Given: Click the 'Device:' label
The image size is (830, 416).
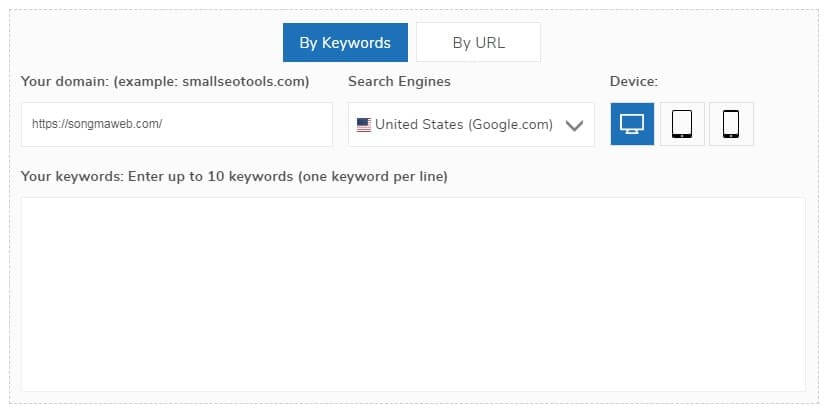Looking at the screenshot, I should [x=634, y=82].
